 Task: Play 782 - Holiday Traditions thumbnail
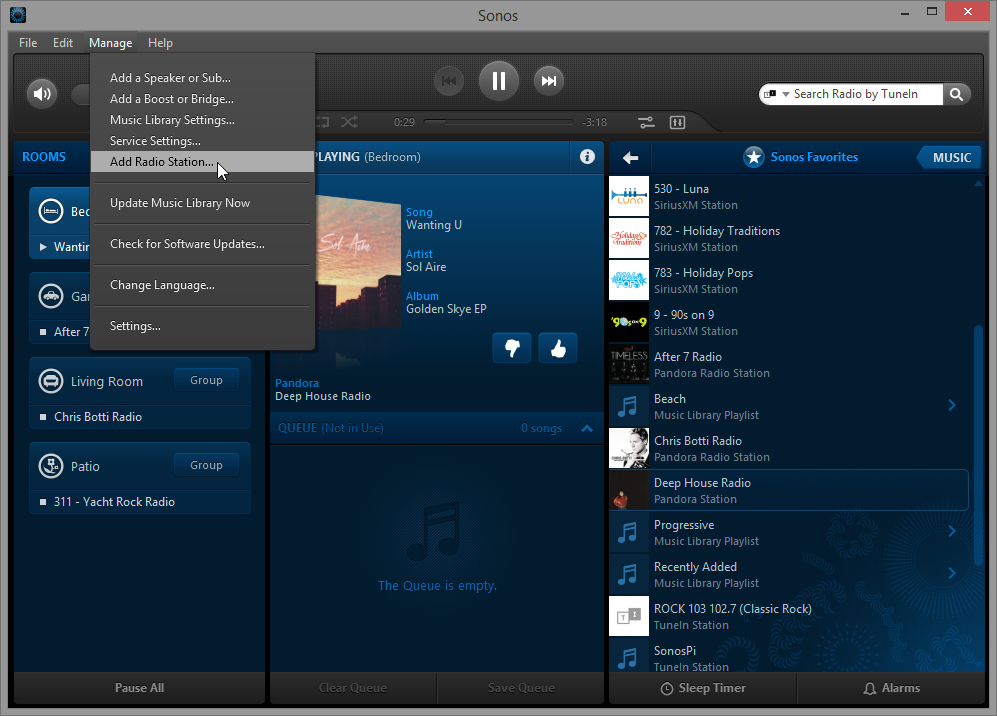coord(629,238)
